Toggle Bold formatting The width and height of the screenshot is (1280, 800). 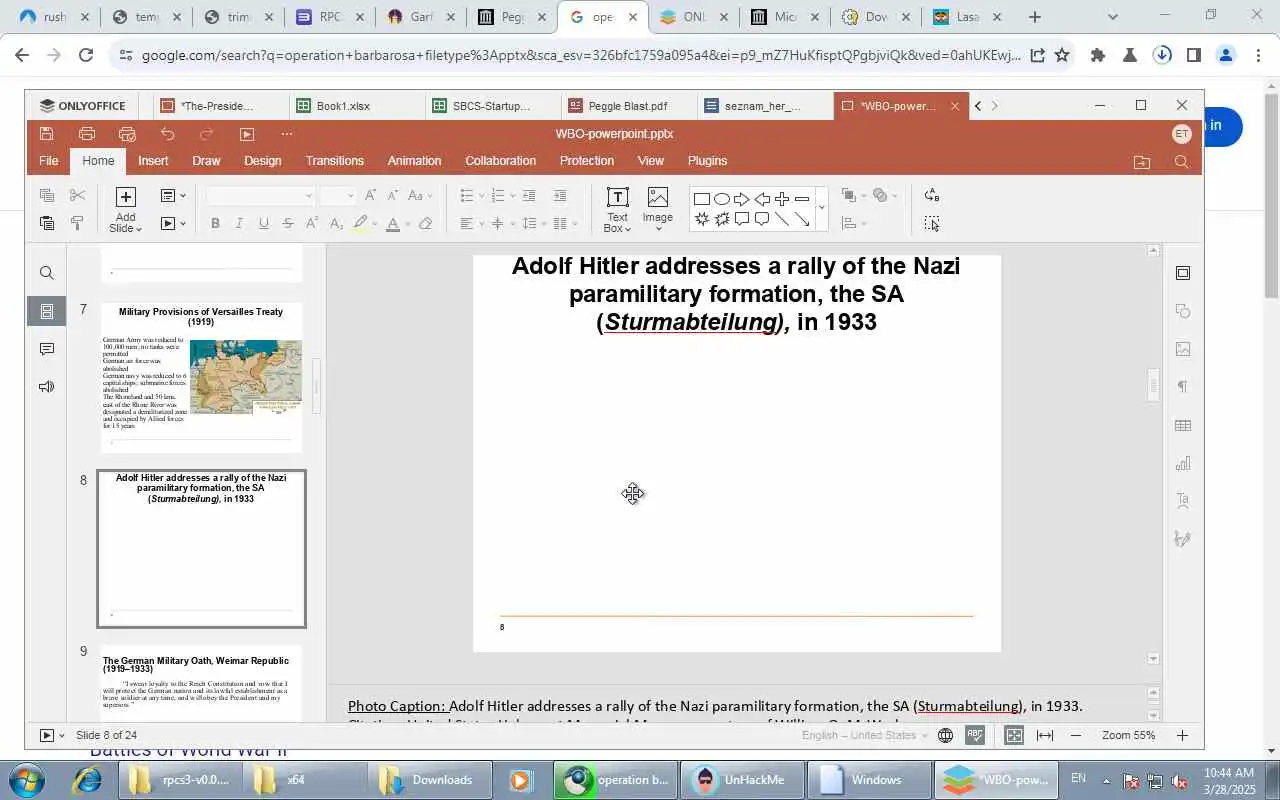[215, 224]
